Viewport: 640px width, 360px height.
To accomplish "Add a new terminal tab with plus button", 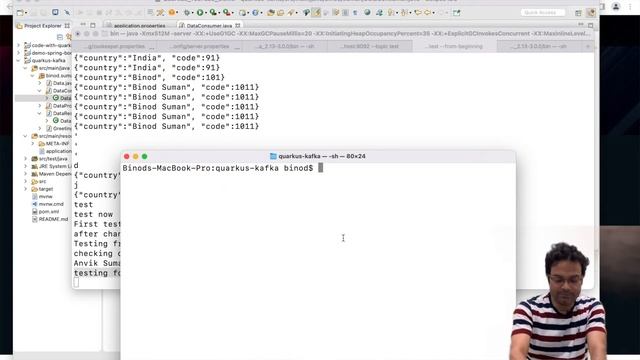I will (x=588, y=47).
